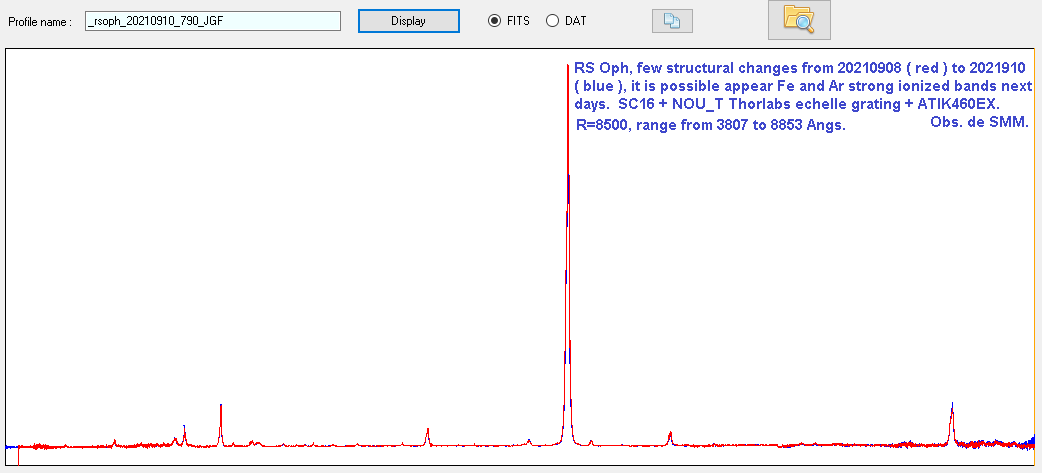1042x473 pixels.
Task: Click the downward red spike at far left
Action: pyautogui.click(x=19, y=456)
